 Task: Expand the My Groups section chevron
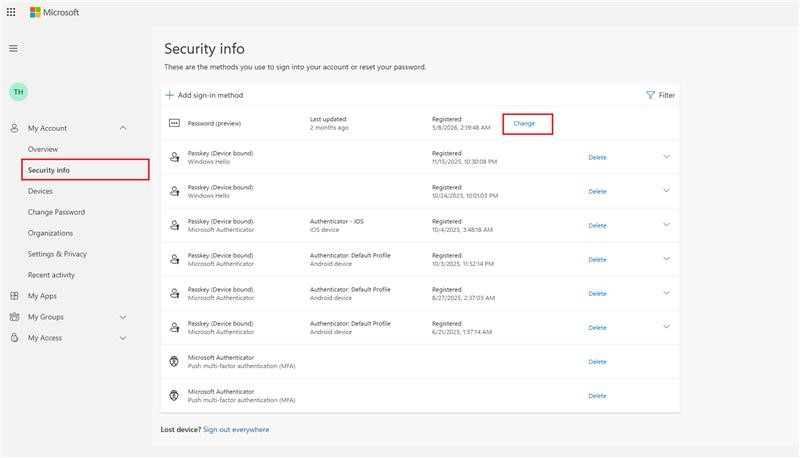[123, 317]
